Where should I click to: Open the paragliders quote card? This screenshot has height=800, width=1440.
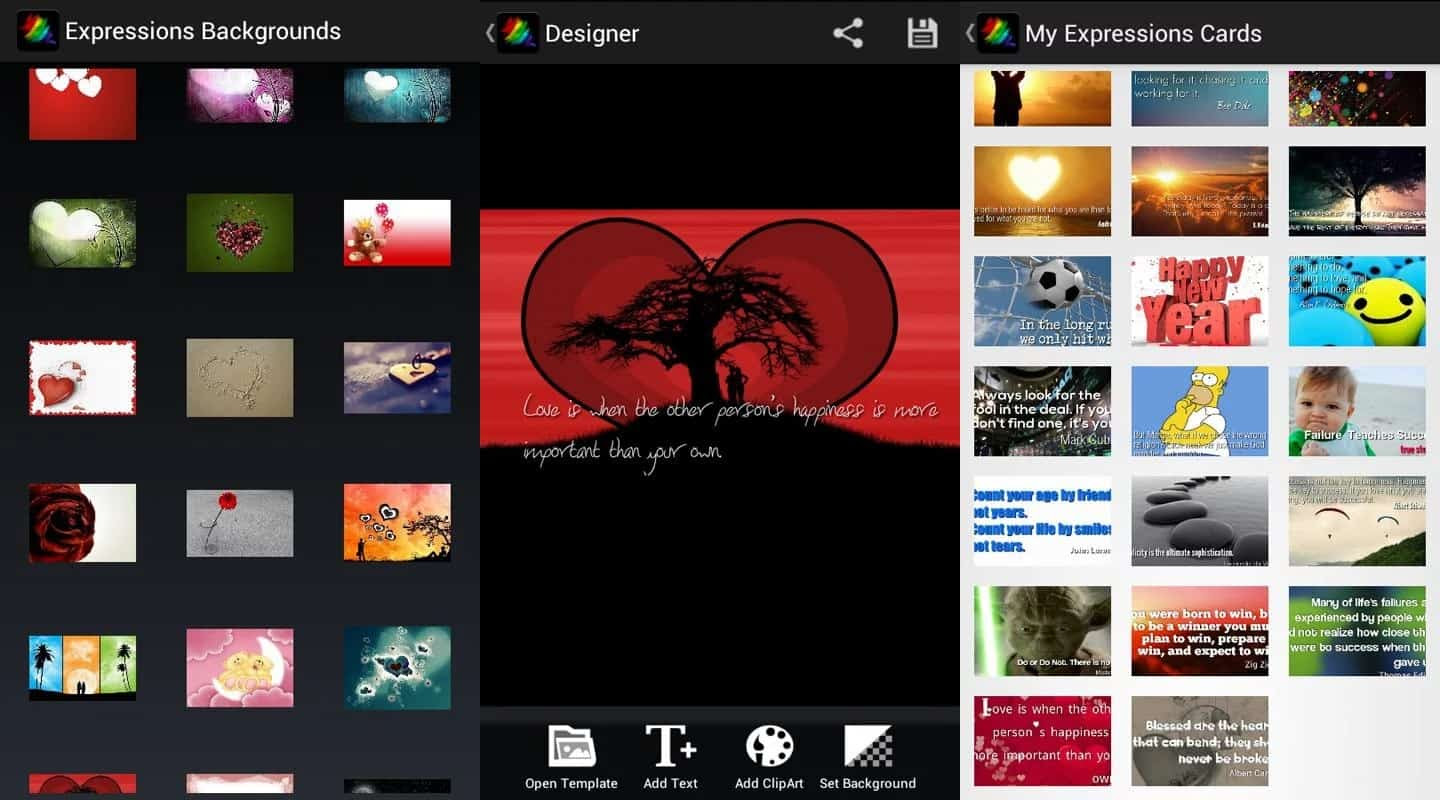pos(1357,521)
